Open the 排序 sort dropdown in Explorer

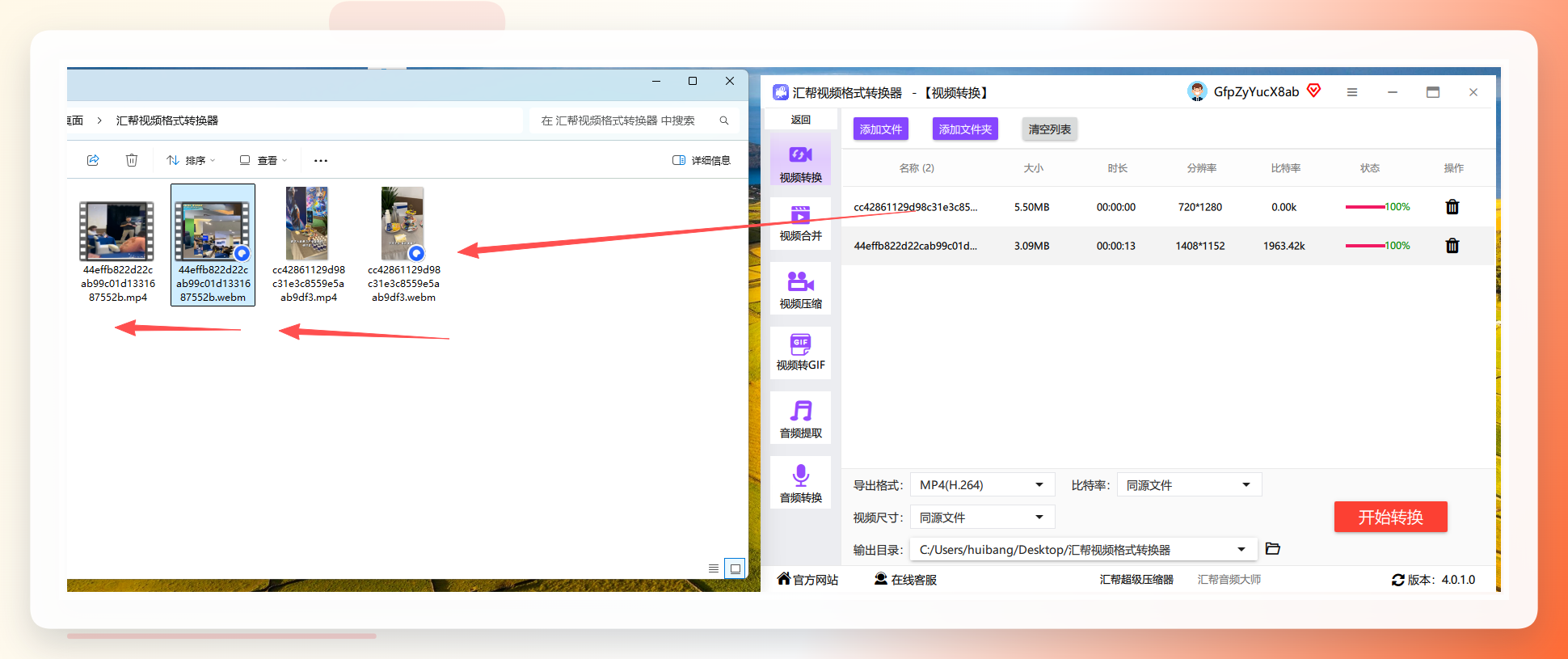(192, 160)
